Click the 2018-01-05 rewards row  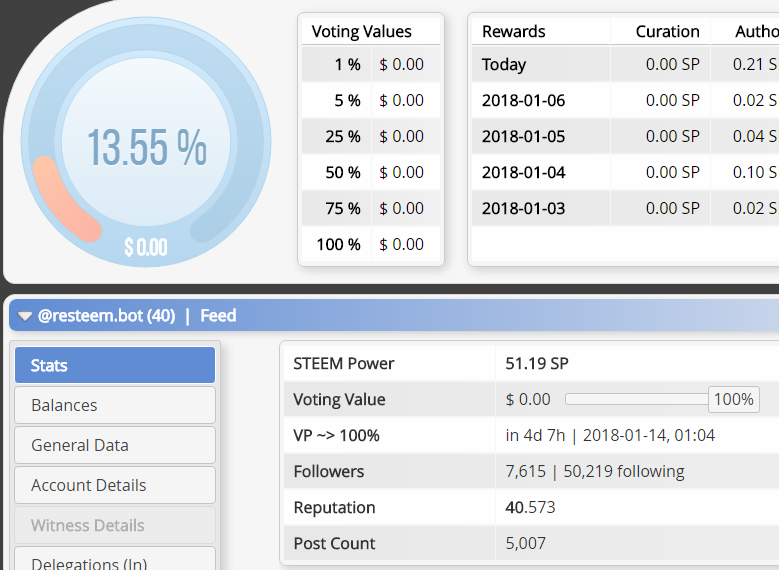tap(625, 136)
